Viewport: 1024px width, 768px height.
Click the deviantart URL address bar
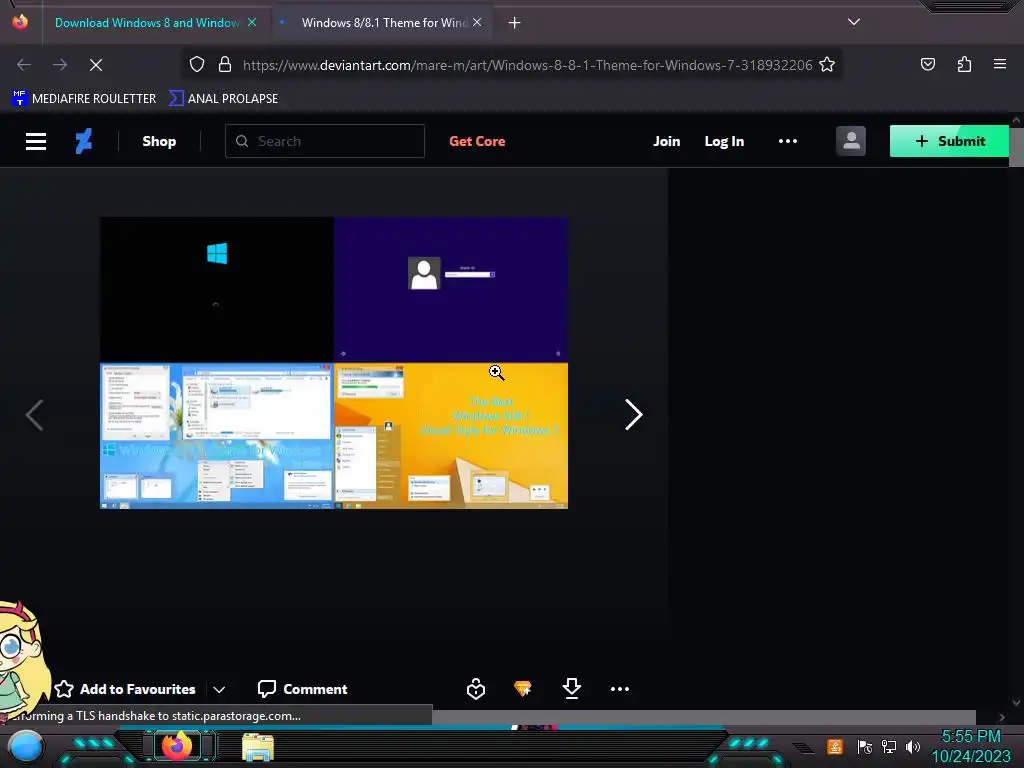528,65
